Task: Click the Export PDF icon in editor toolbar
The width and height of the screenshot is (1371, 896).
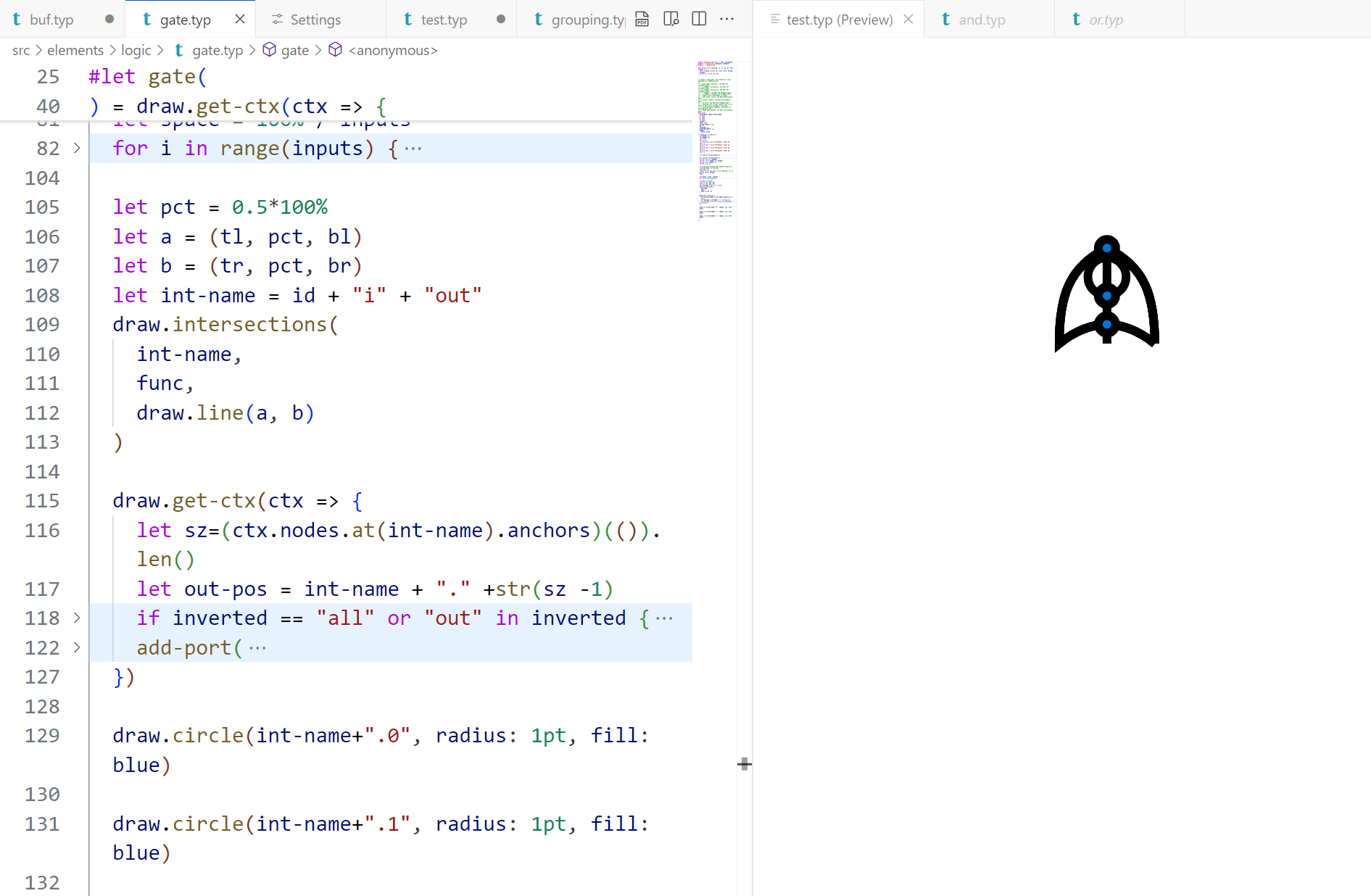Action: pos(642,20)
